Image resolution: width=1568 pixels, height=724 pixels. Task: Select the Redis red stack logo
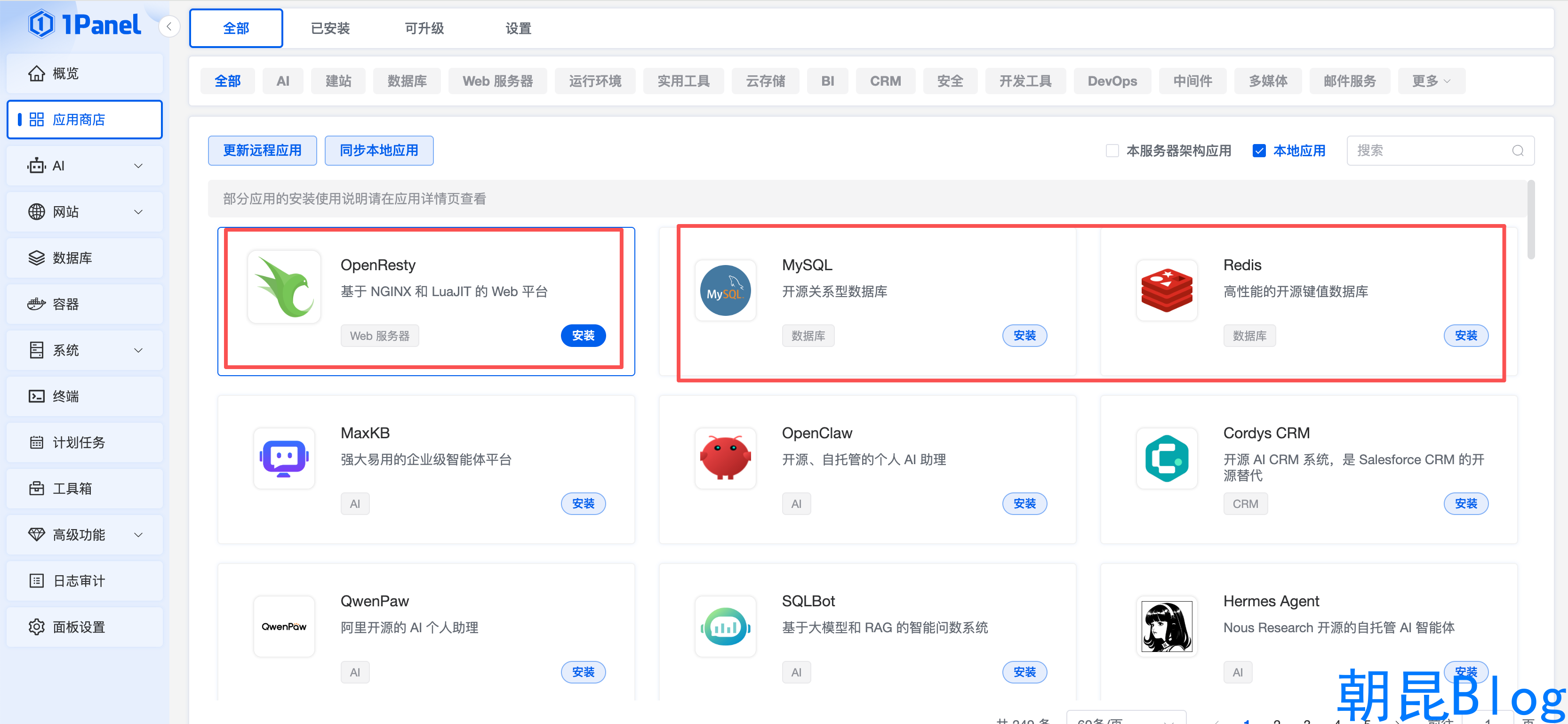tap(1167, 290)
